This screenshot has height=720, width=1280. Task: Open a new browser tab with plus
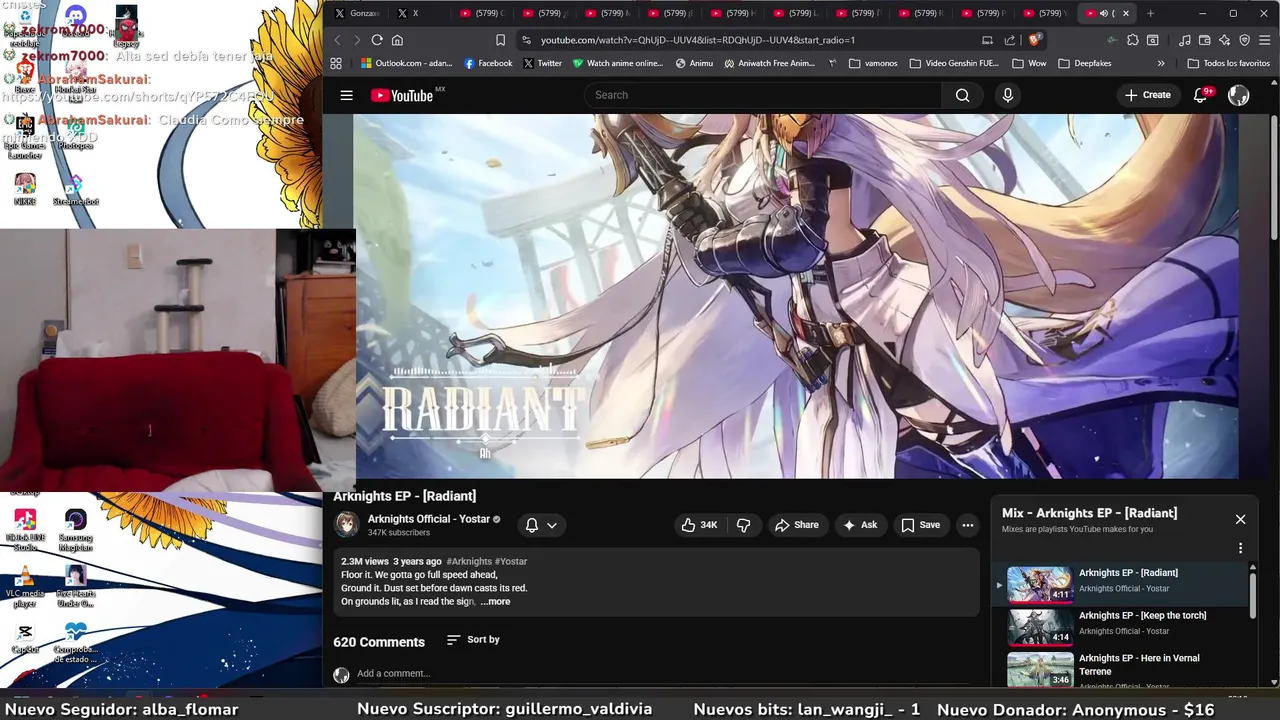point(1150,13)
